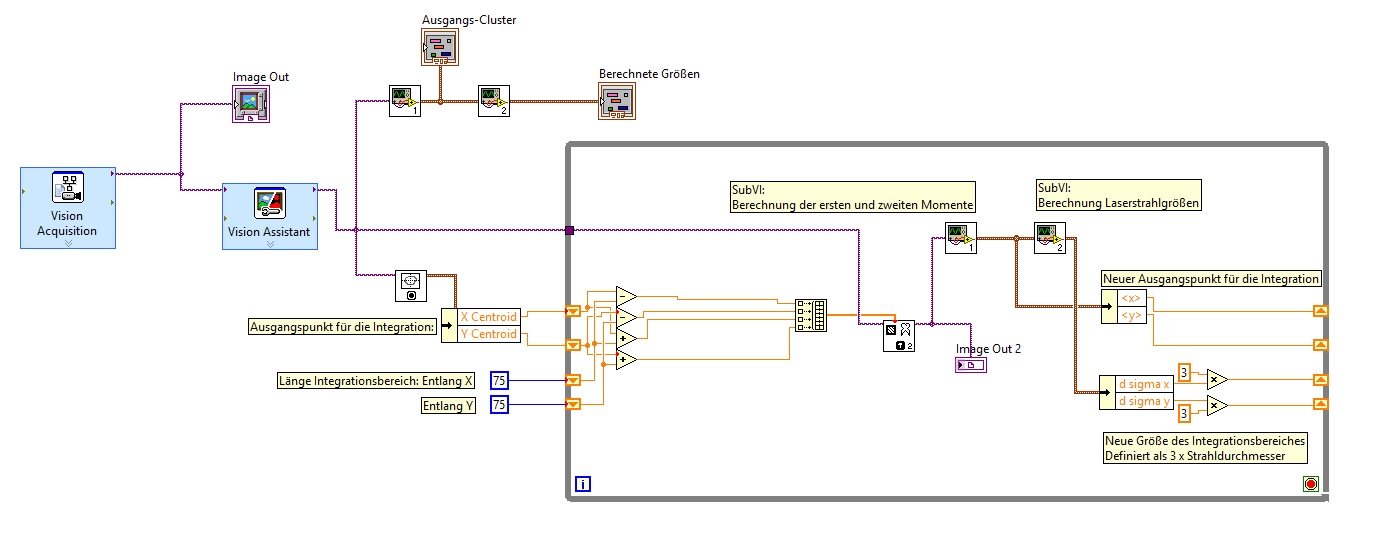Click the Image Out indicator terminal
The height and width of the screenshot is (557, 1393).
pyautogui.click(x=250, y=105)
